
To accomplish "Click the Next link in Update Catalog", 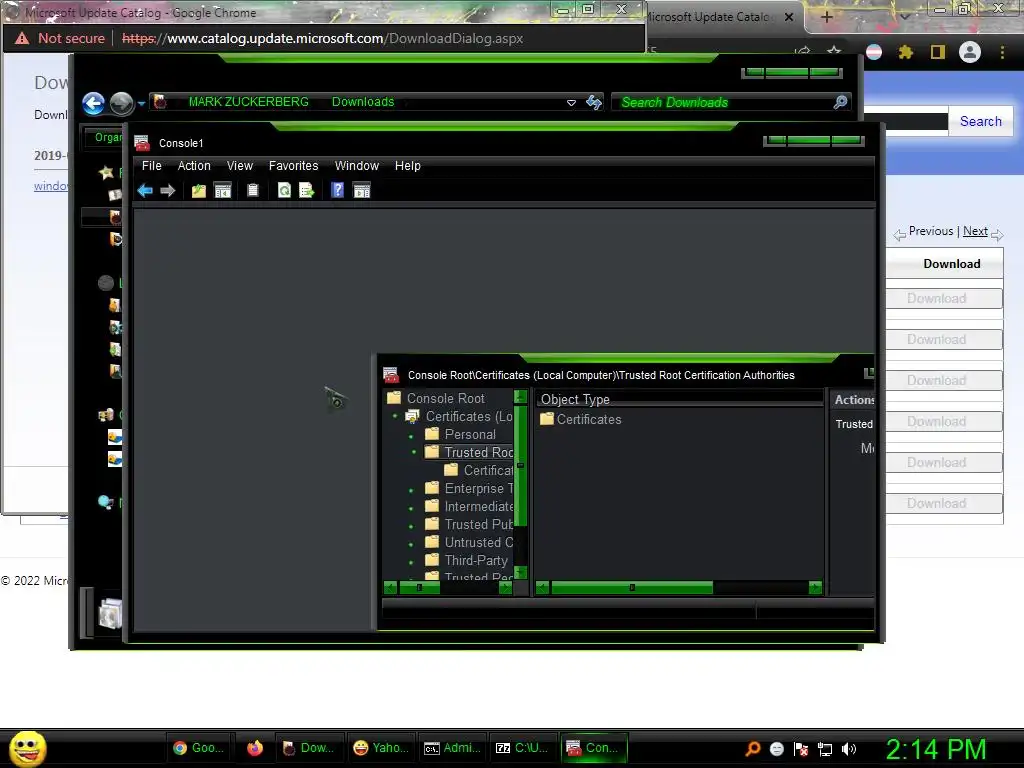I will pos(975,231).
